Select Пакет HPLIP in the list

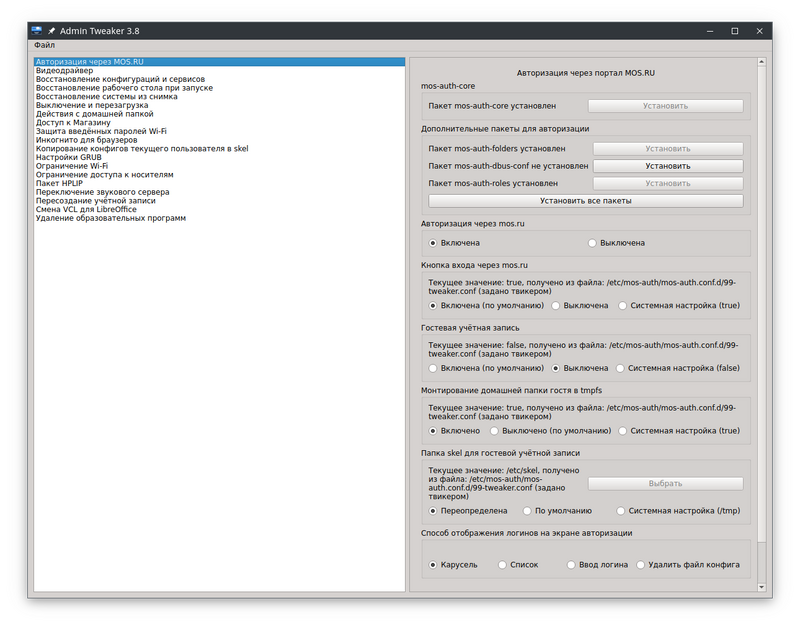[x=57, y=184]
